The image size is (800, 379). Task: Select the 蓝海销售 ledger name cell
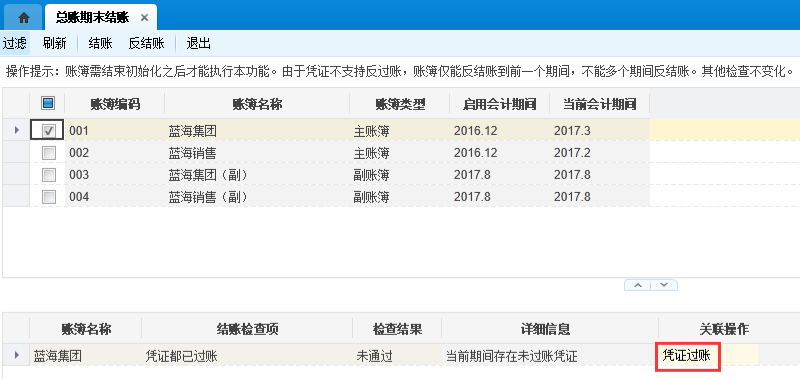pos(257,153)
